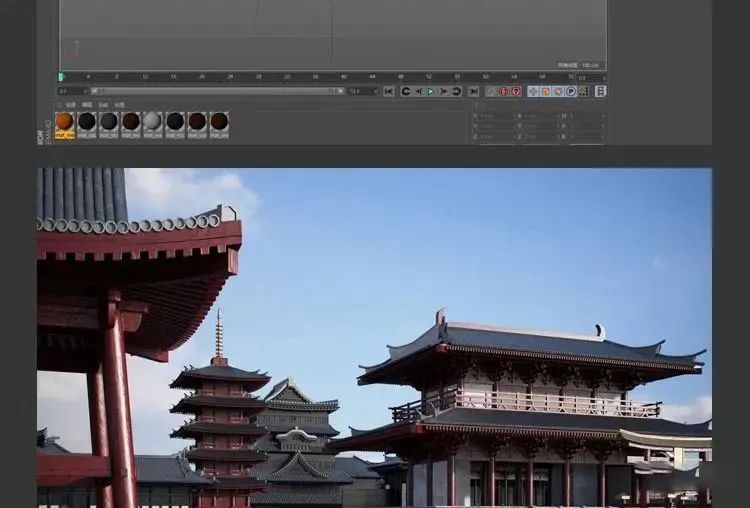Image resolution: width=750 pixels, height=508 pixels.
Task: Jump to the next keyframe
Action: (x=456, y=91)
